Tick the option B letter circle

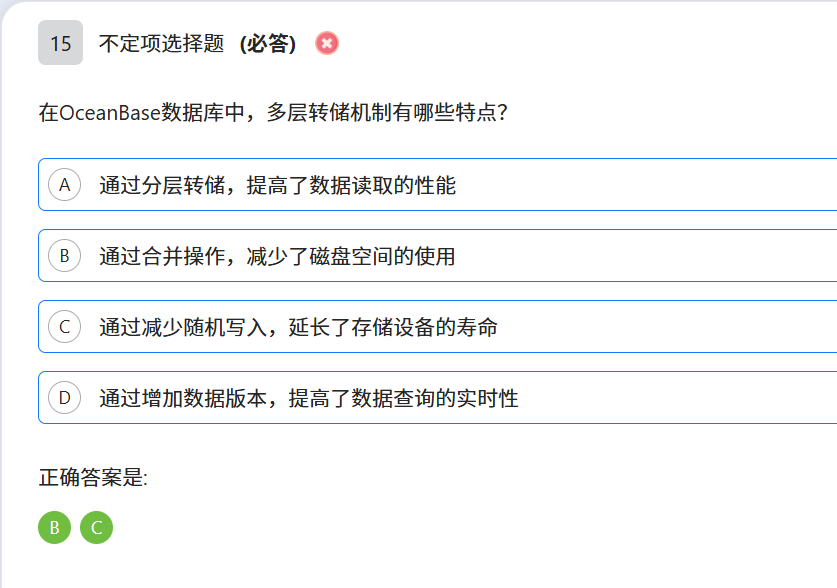64,256
